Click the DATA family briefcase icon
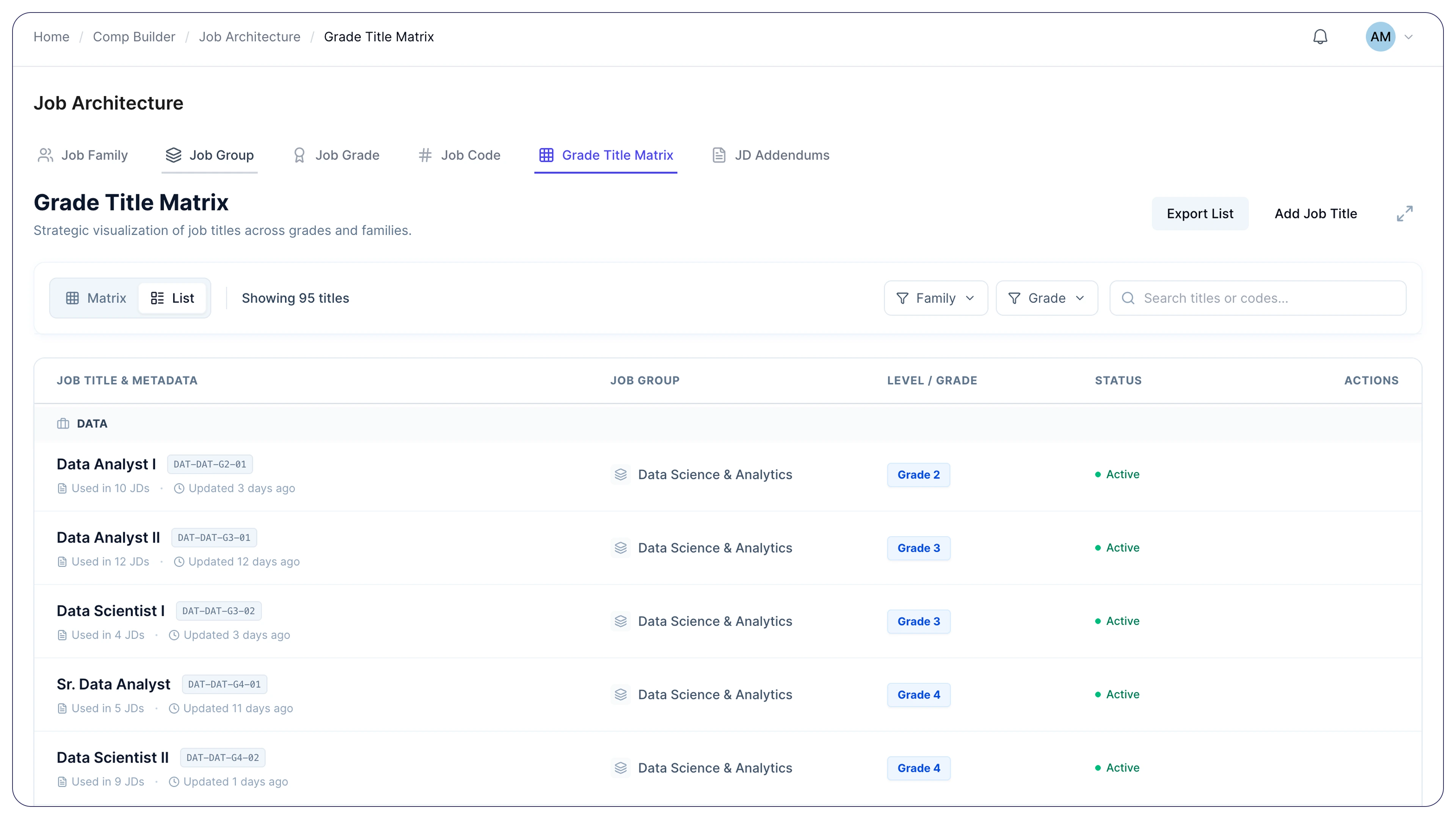This screenshot has height=819, width=1456. coord(63,424)
